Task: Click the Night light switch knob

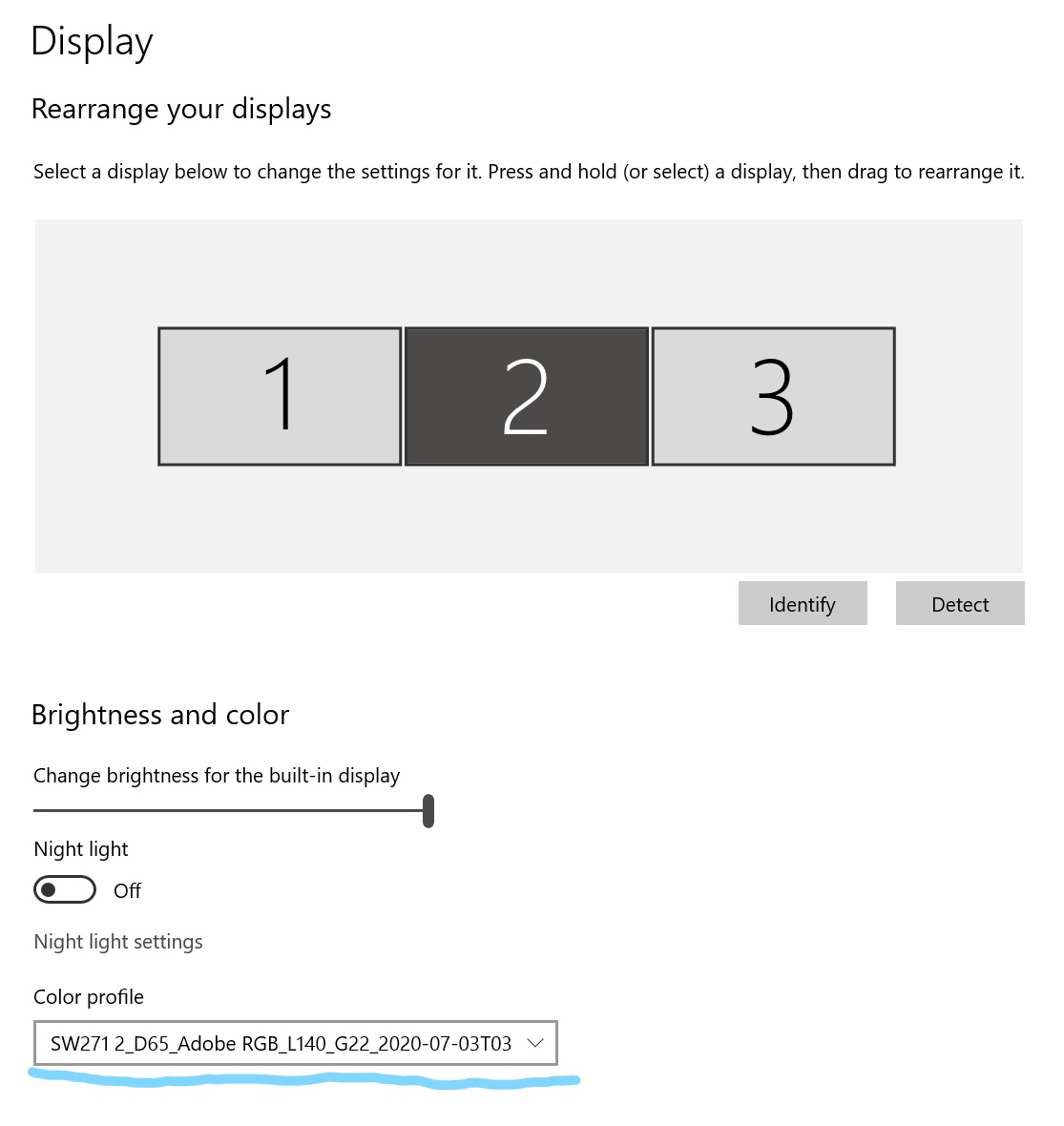Action: click(52, 888)
